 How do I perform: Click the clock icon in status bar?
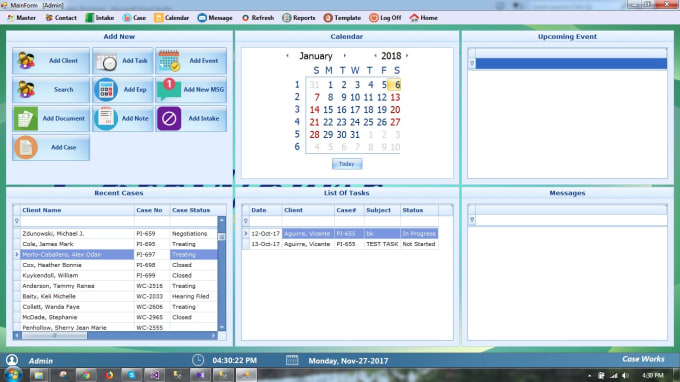coord(198,360)
